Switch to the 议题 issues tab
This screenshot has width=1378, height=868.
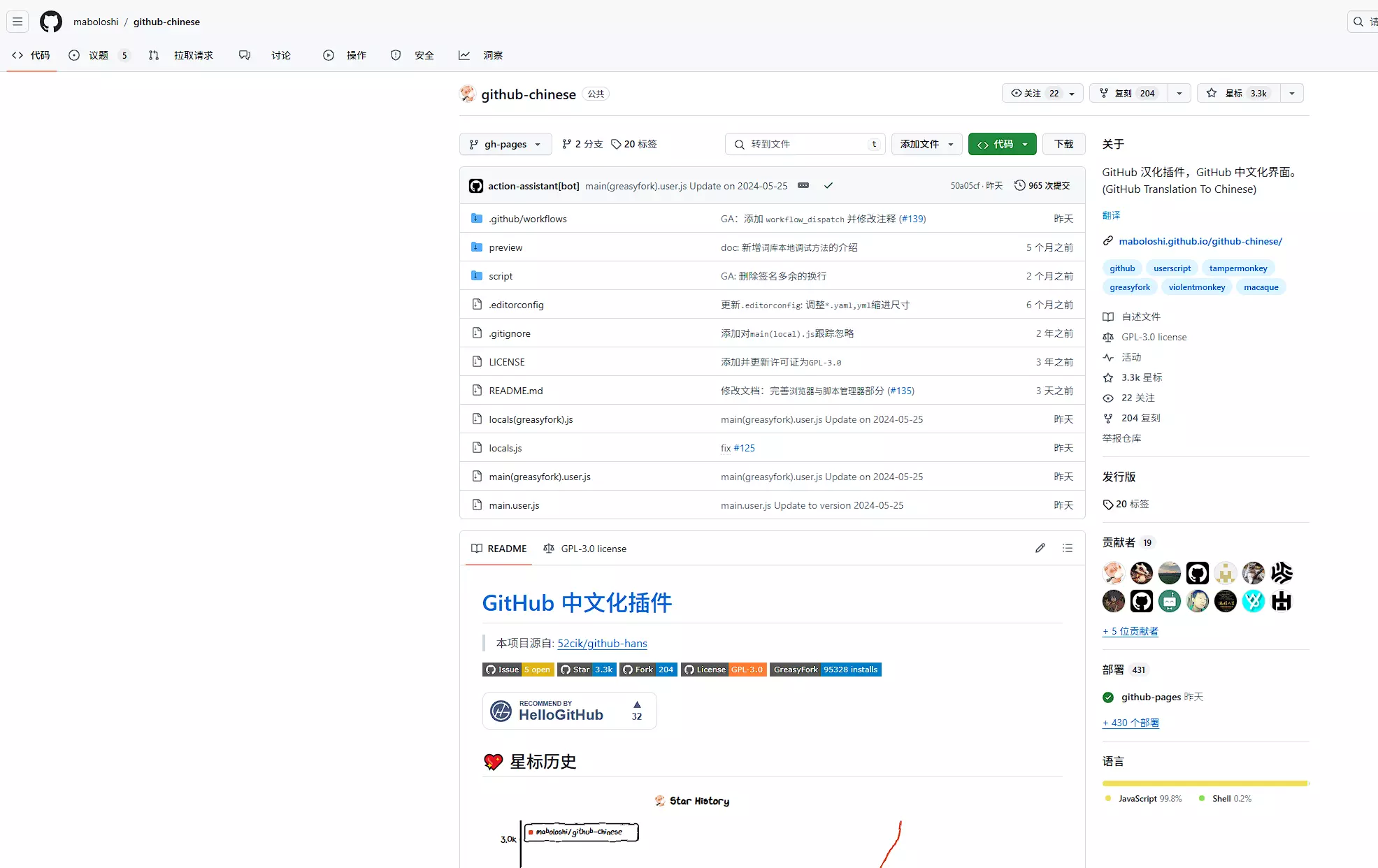[99, 55]
